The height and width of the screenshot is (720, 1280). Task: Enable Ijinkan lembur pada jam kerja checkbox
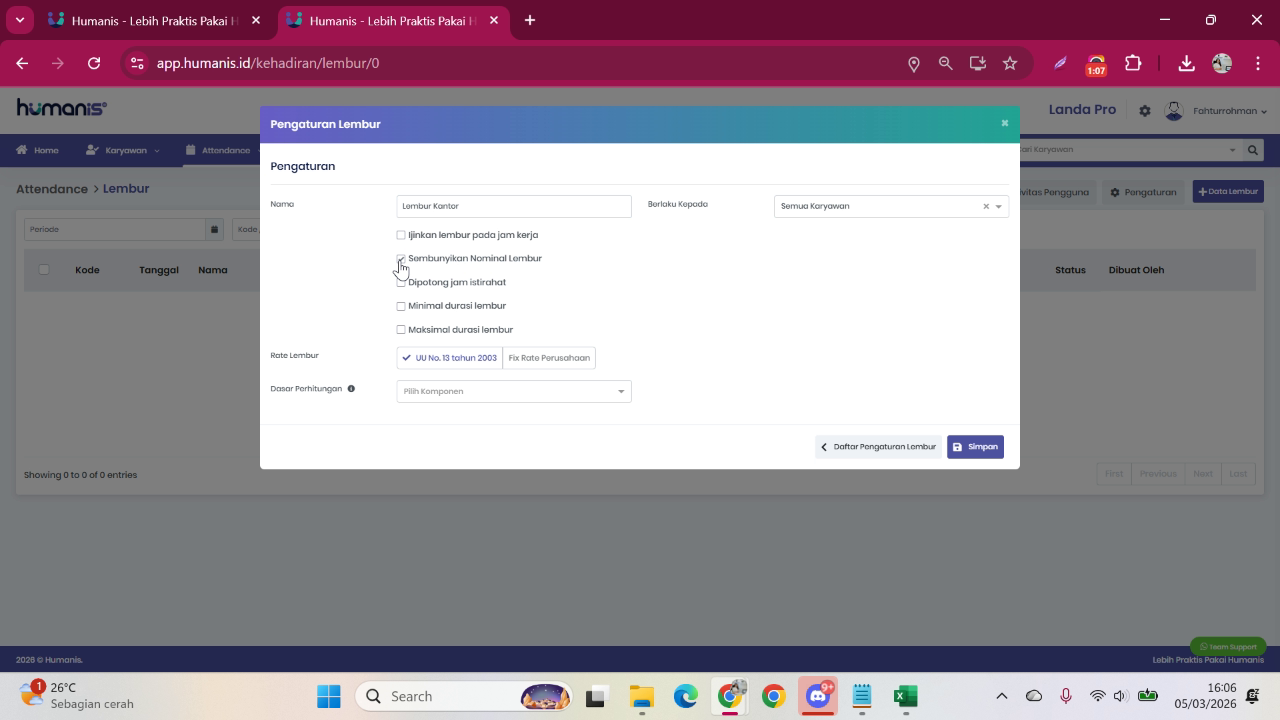(401, 235)
